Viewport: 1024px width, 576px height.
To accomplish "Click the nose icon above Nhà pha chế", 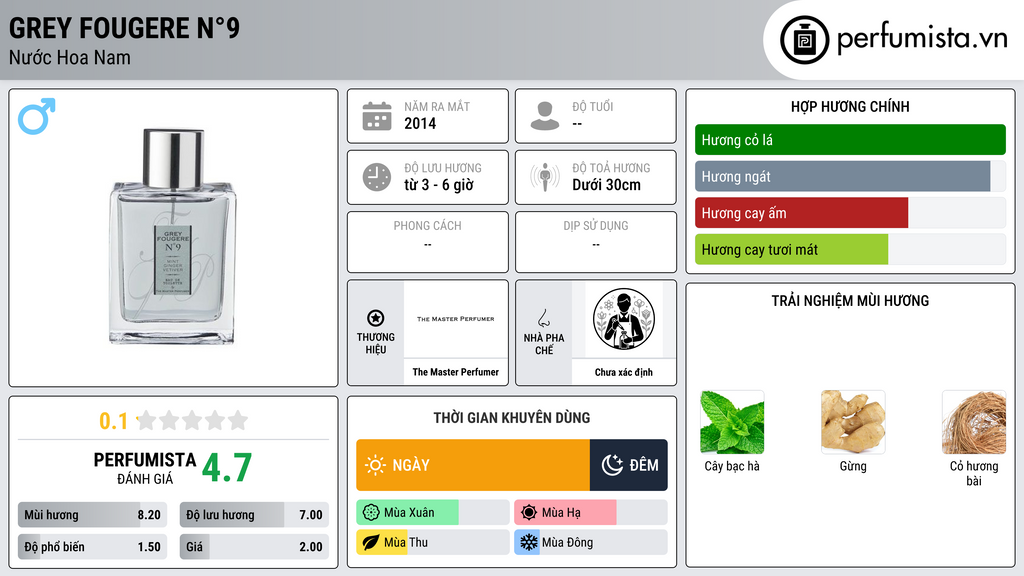I will pos(543,318).
